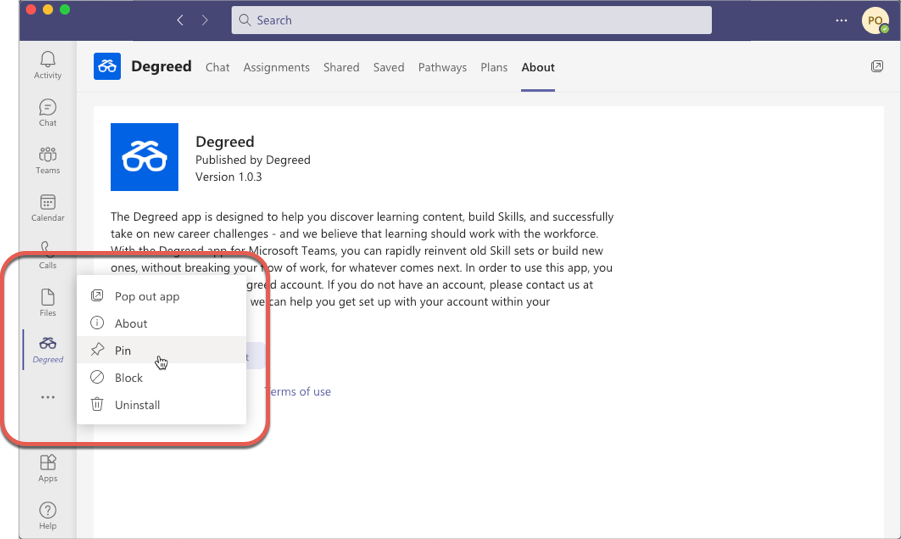
Task: Switch to the Chat tab
Action: [217, 67]
